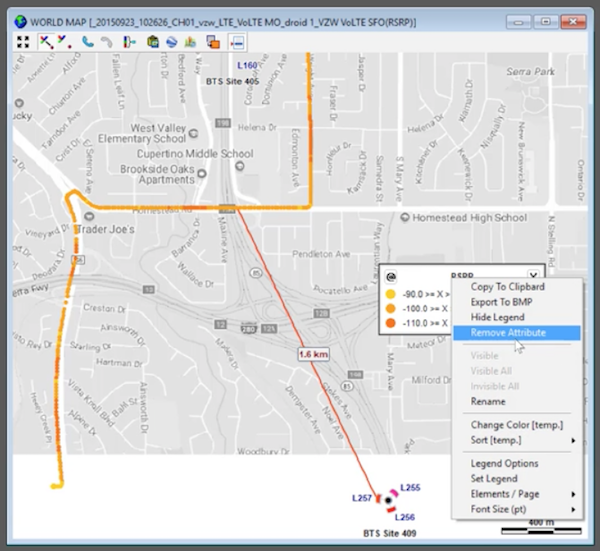Toggle the legend line display icon

point(237,42)
